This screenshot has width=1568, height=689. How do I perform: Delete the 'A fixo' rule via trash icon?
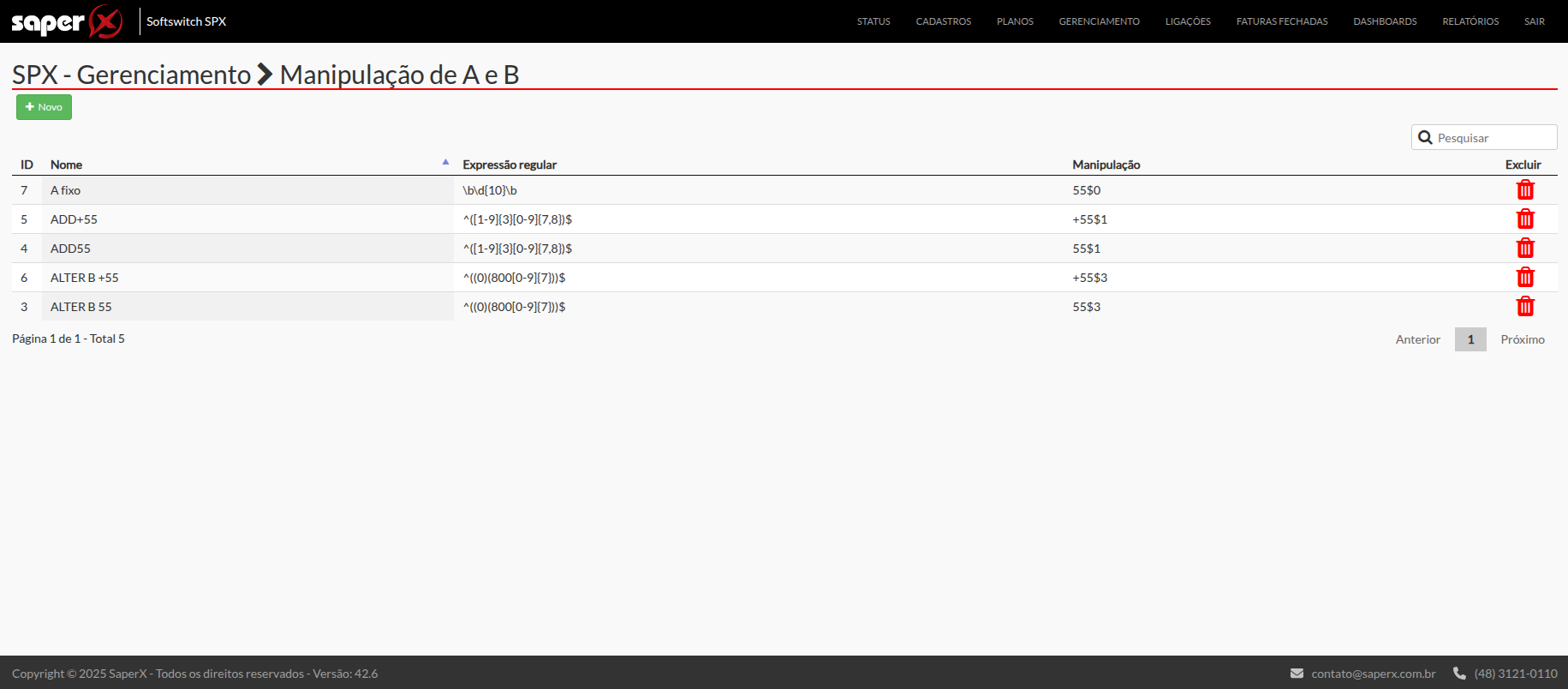coord(1524,190)
